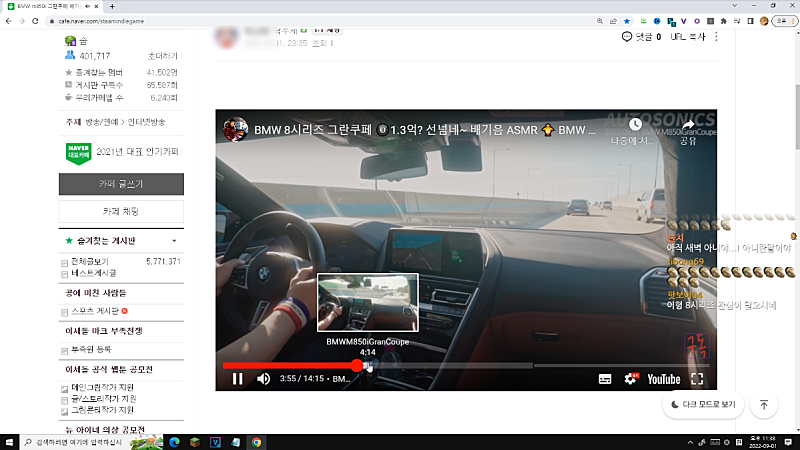Click the Watch Later clock icon
This screenshot has height=450, width=800.
click(x=635, y=124)
